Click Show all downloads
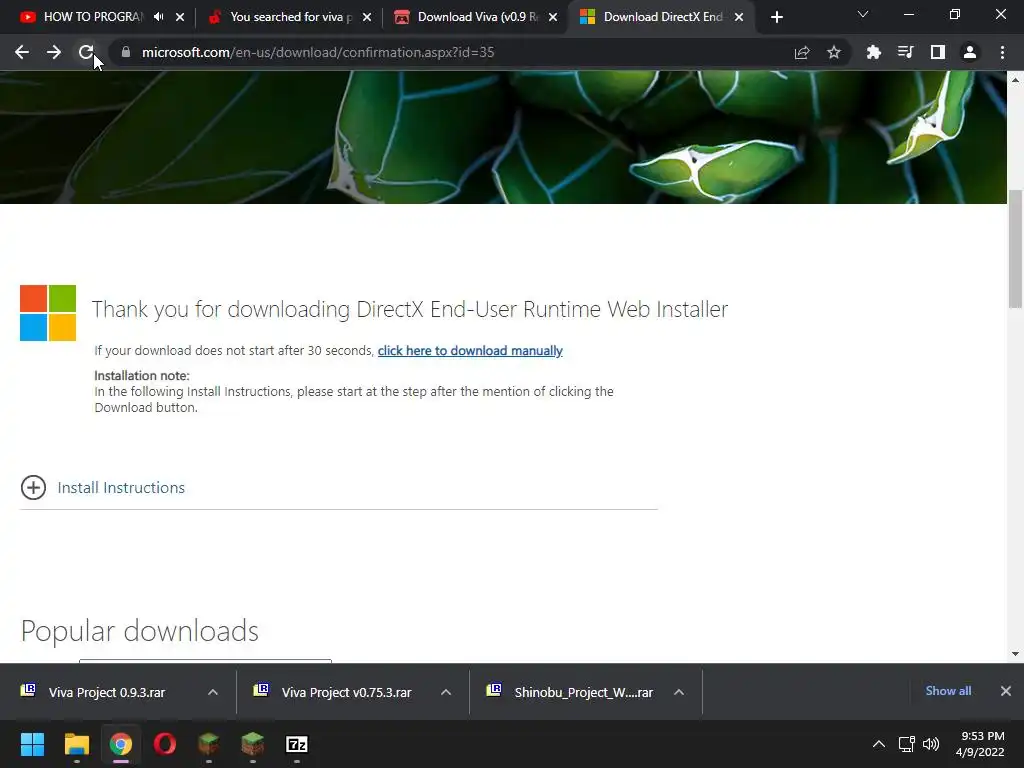The height and width of the screenshot is (768, 1024). click(x=948, y=691)
